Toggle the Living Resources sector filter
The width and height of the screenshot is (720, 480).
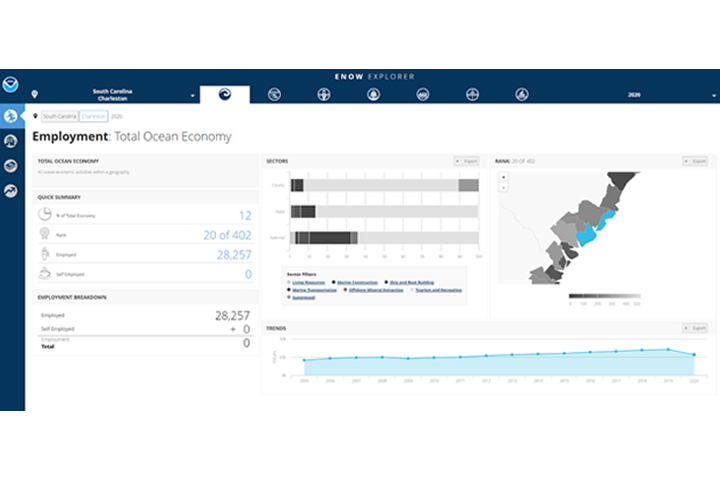tap(308, 282)
